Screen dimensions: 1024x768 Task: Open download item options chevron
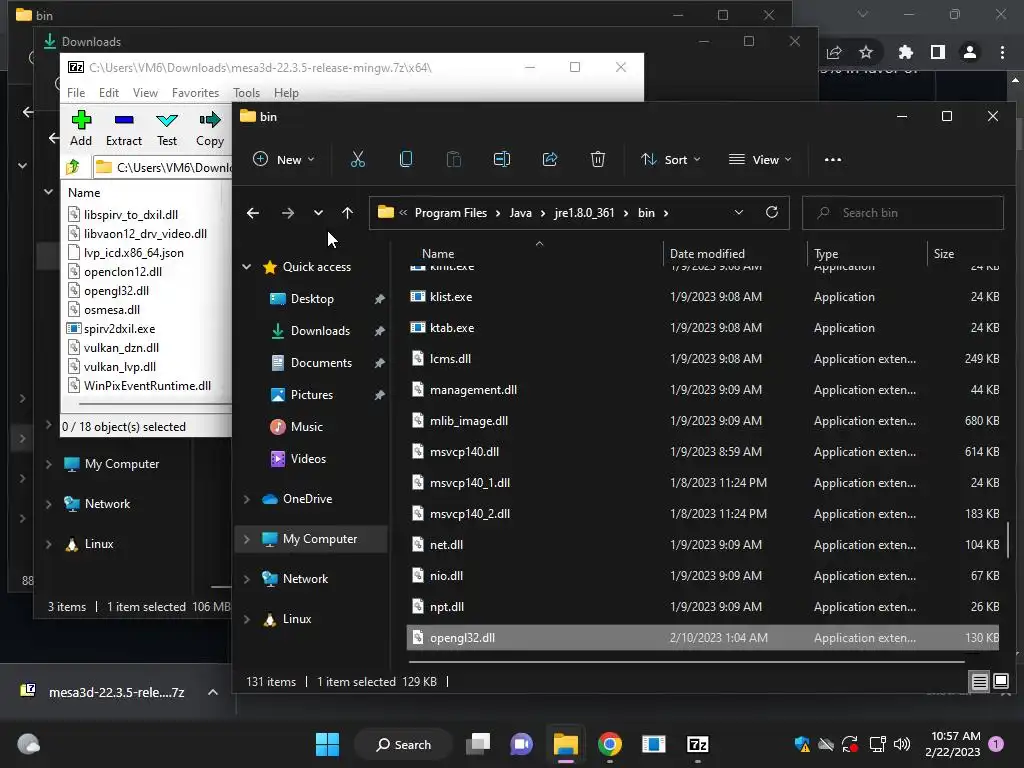[213, 692]
